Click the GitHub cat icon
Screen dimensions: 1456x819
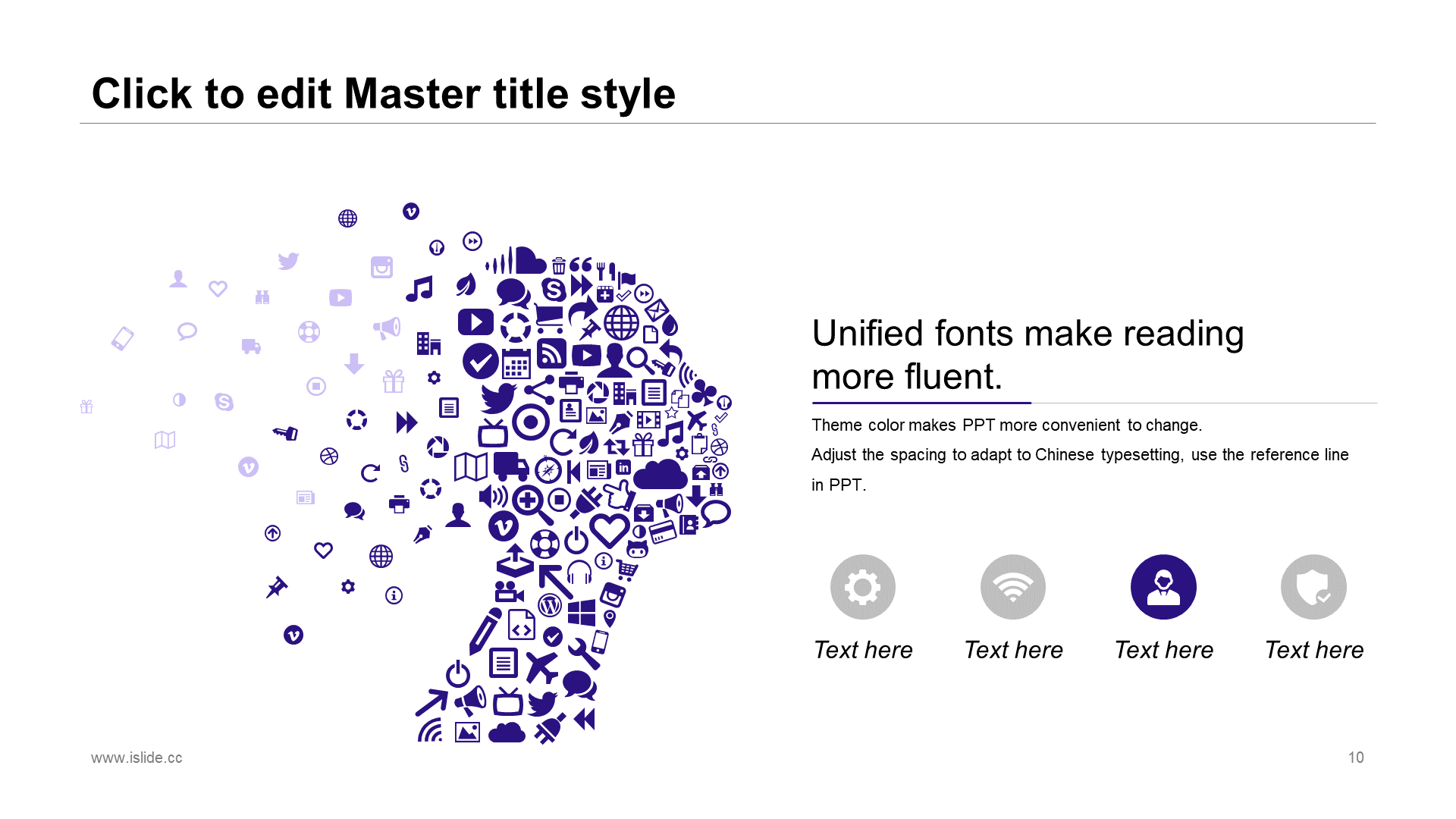(x=637, y=549)
